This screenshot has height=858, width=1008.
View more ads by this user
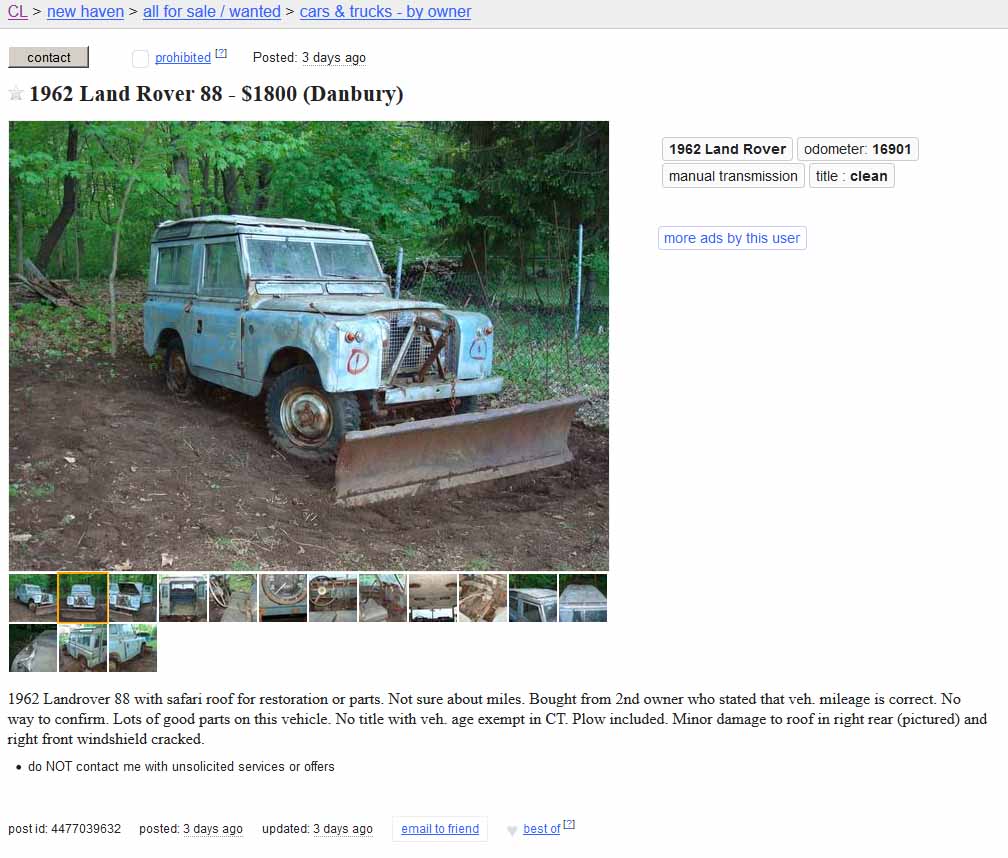coord(732,238)
